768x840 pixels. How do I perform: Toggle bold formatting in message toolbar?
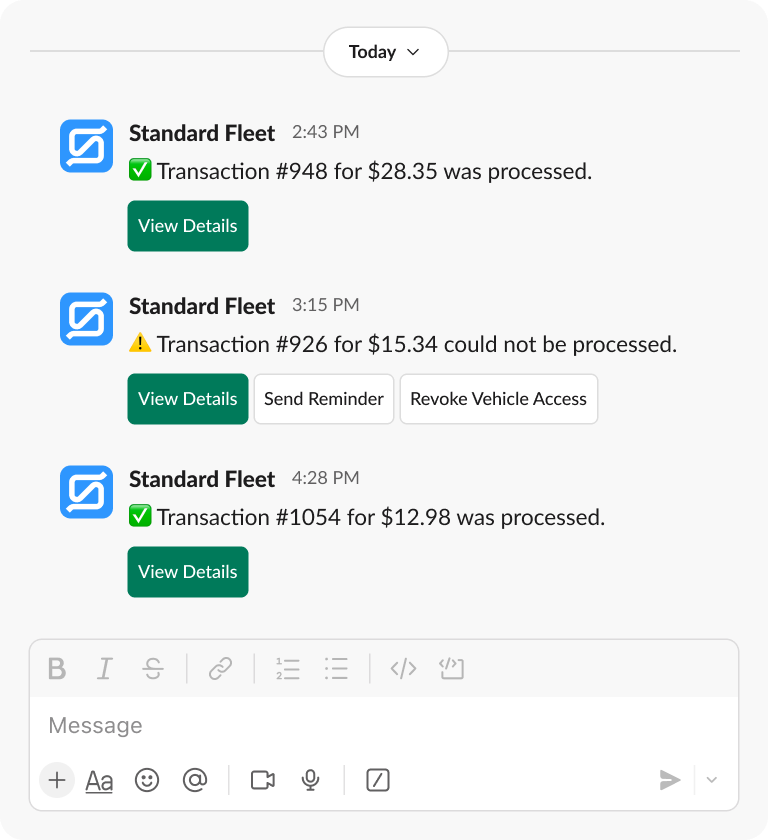click(x=56, y=668)
